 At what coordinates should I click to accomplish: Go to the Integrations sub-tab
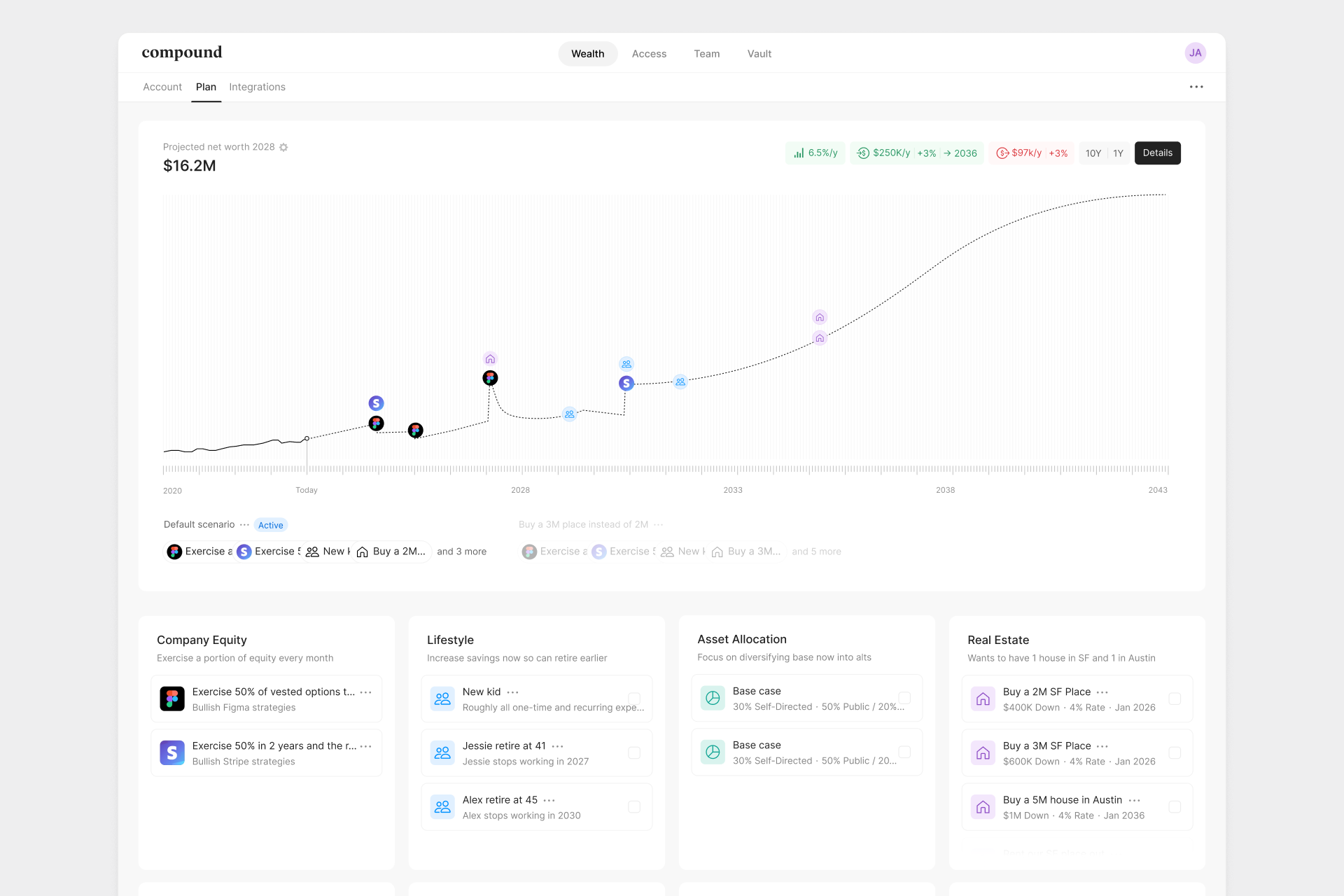pos(257,87)
